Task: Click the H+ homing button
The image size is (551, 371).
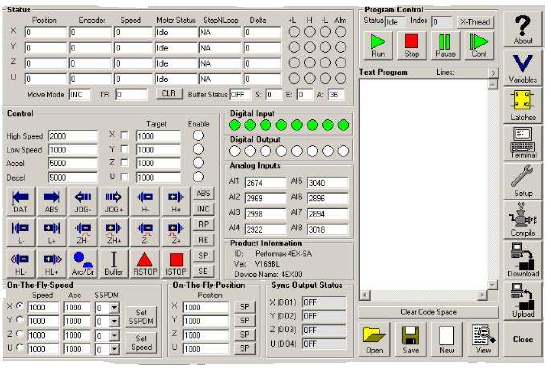Action: coord(176,201)
